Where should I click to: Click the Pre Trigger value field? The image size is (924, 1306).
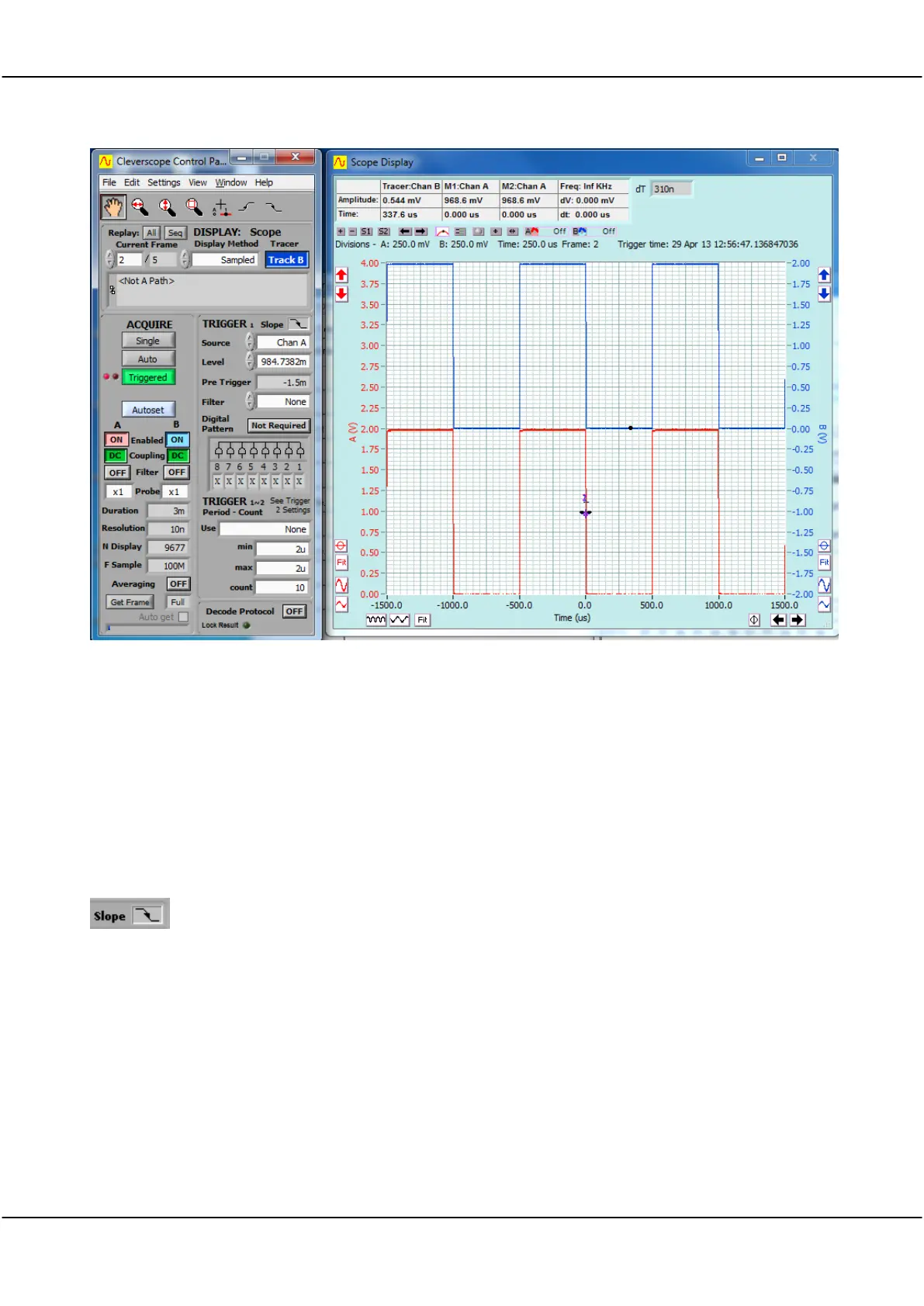pyautogui.click(x=283, y=383)
